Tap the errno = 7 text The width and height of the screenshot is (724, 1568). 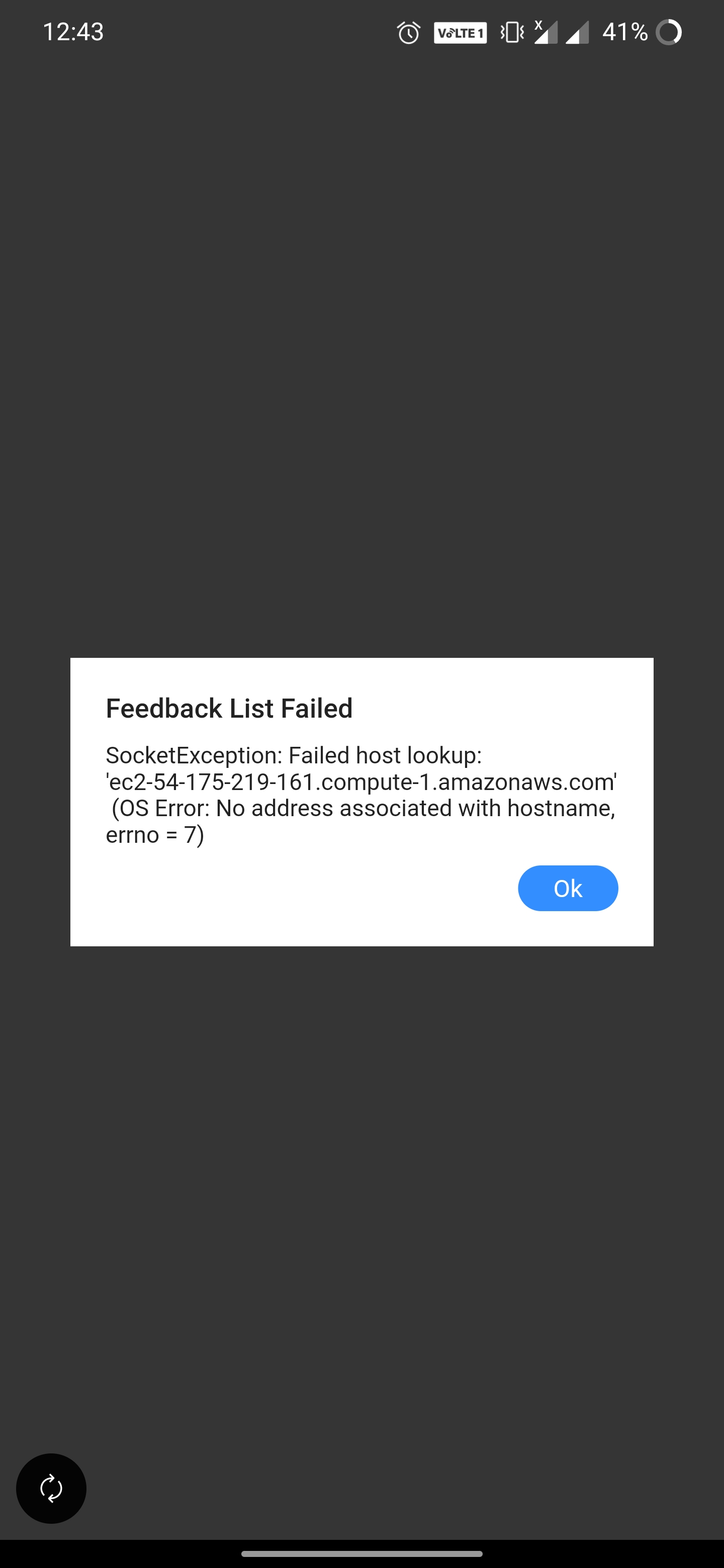pyautogui.click(x=155, y=835)
